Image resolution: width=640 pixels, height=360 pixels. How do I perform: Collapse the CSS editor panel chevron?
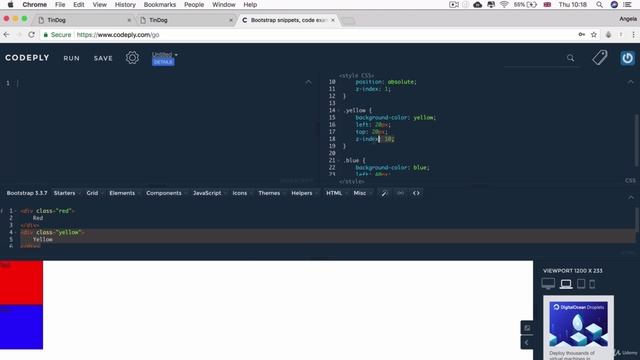631,82
